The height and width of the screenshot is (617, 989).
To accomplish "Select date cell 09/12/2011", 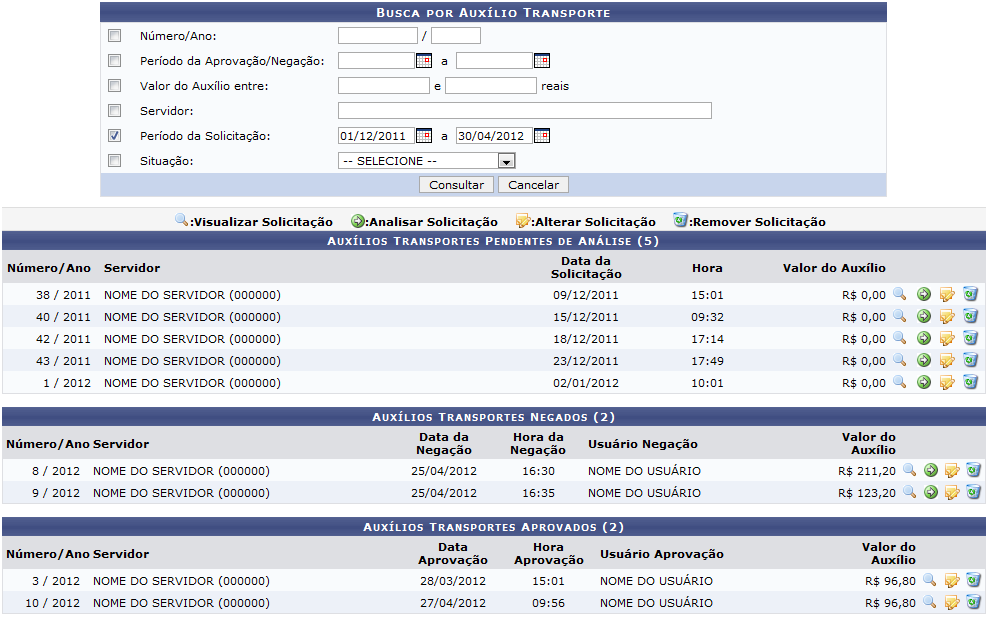I will [586, 295].
